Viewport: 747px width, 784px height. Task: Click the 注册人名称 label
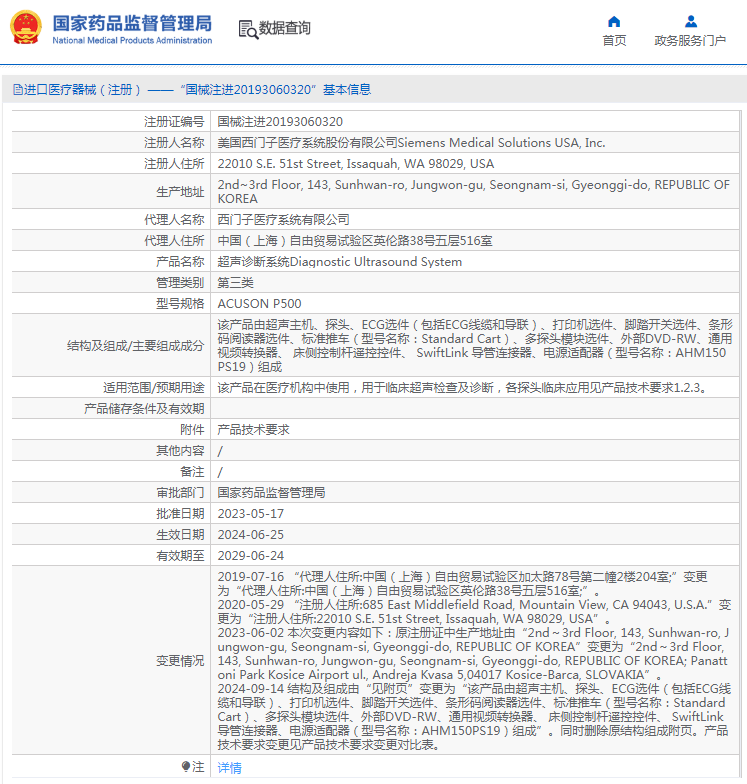coord(174,142)
